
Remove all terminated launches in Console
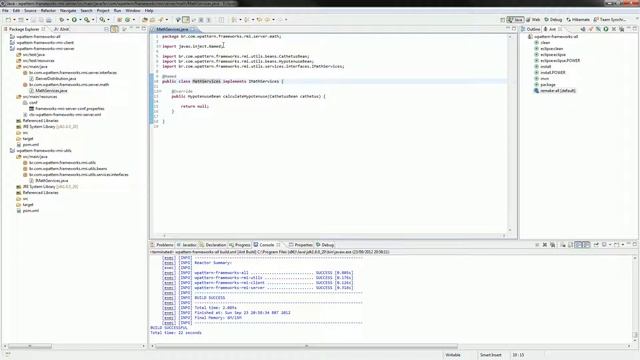(x=553, y=244)
